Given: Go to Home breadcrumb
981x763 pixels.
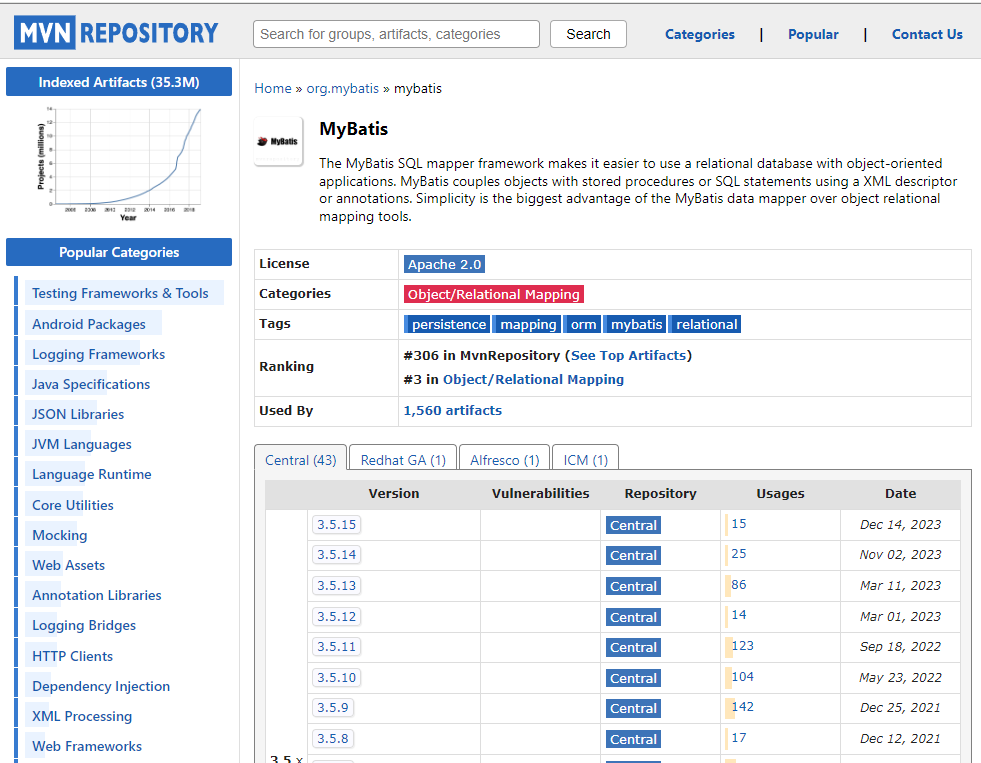Looking at the screenshot, I should (273, 88).
